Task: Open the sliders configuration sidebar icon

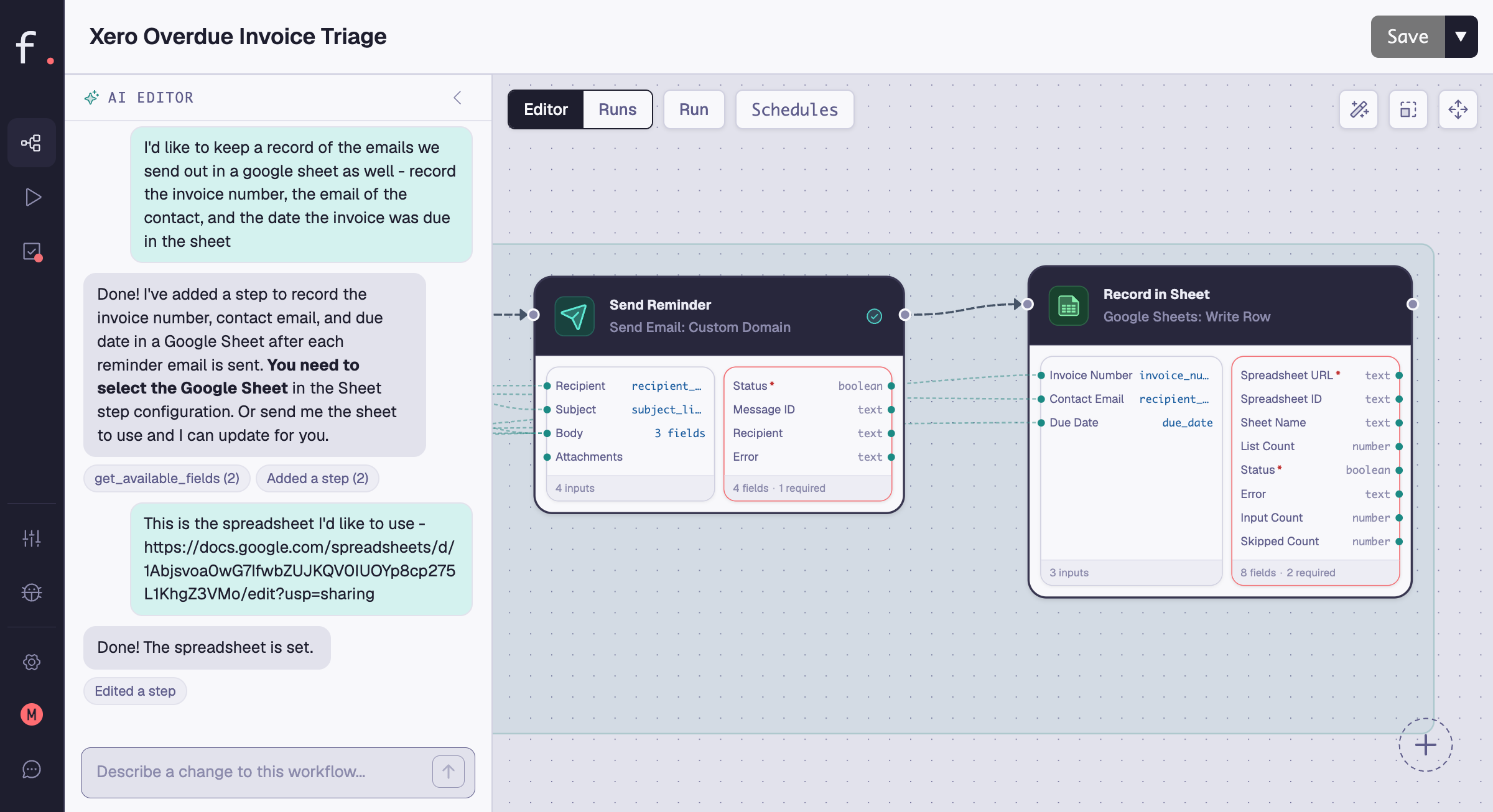Action: click(32, 538)
